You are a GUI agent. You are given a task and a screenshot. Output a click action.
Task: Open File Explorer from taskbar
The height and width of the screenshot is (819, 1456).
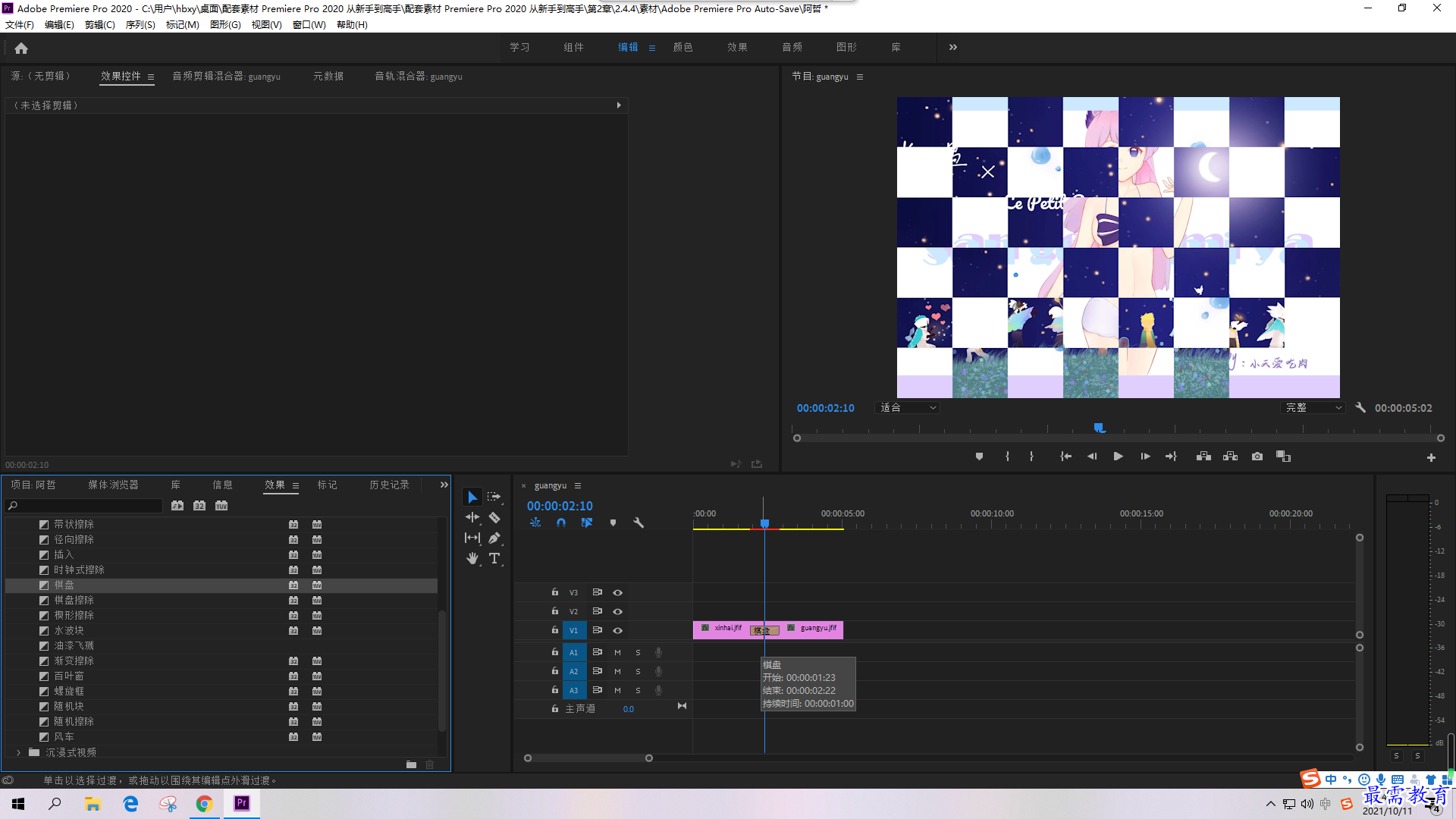click(x=93, y=804)
